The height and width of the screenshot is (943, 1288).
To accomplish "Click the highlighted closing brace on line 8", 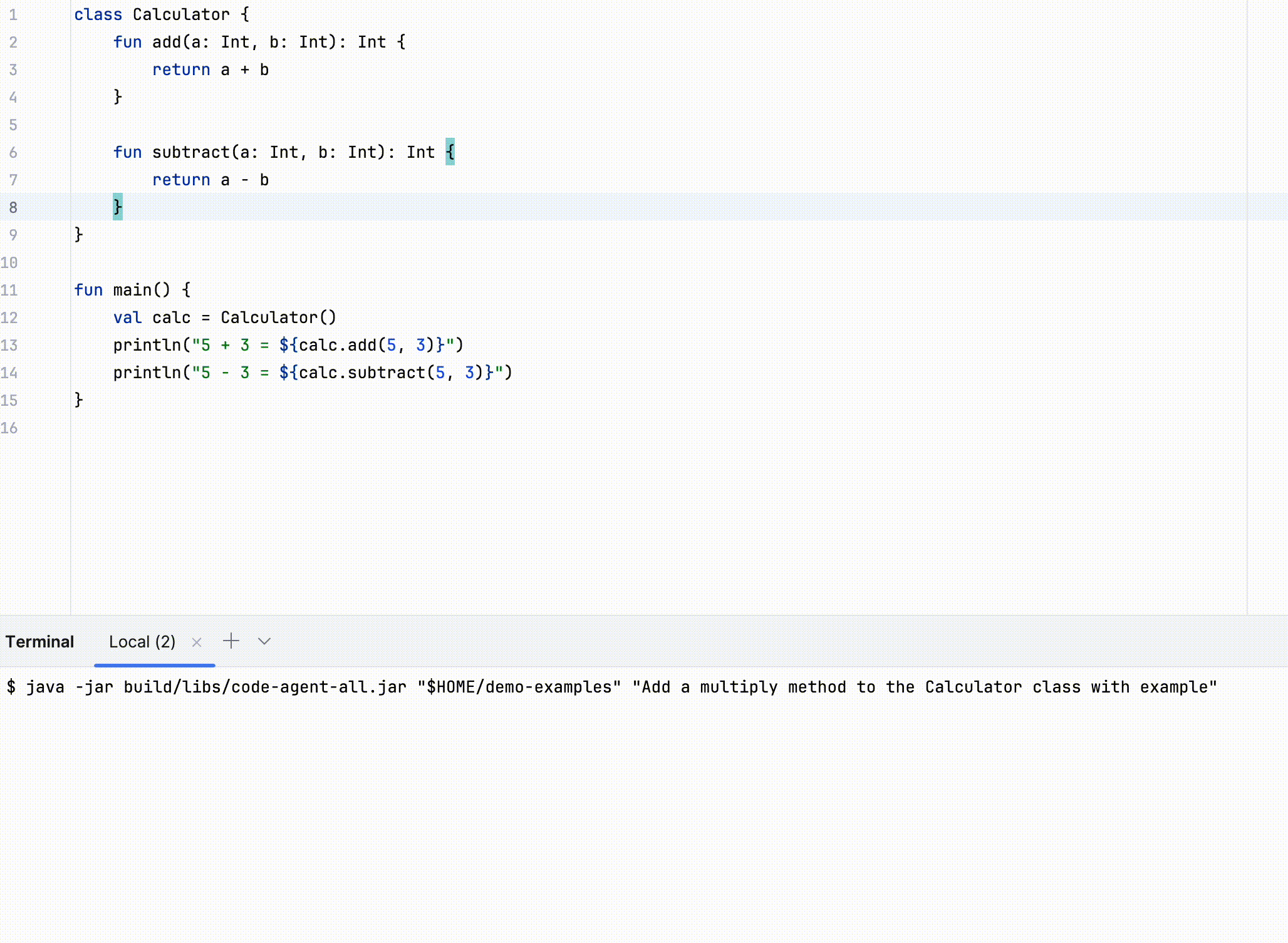I will click(118, 207).
